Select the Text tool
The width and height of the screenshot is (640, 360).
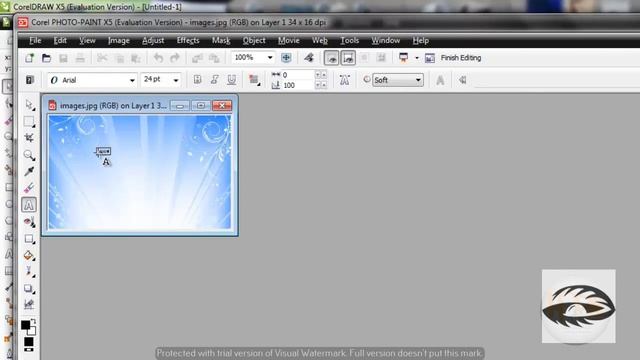pyautogui.click(x=29, y=205)
